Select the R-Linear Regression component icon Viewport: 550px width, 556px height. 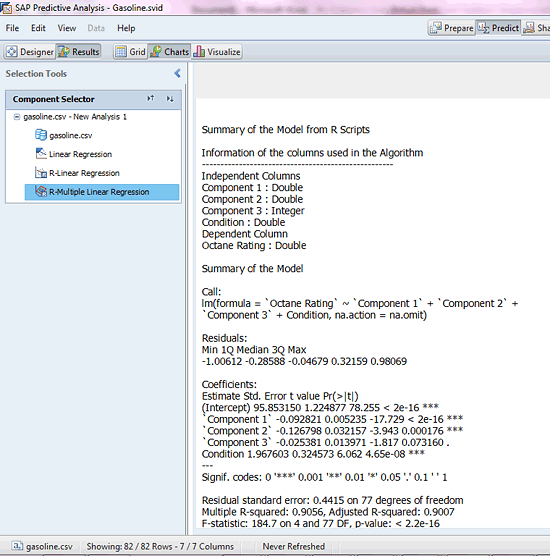point(41,173)
